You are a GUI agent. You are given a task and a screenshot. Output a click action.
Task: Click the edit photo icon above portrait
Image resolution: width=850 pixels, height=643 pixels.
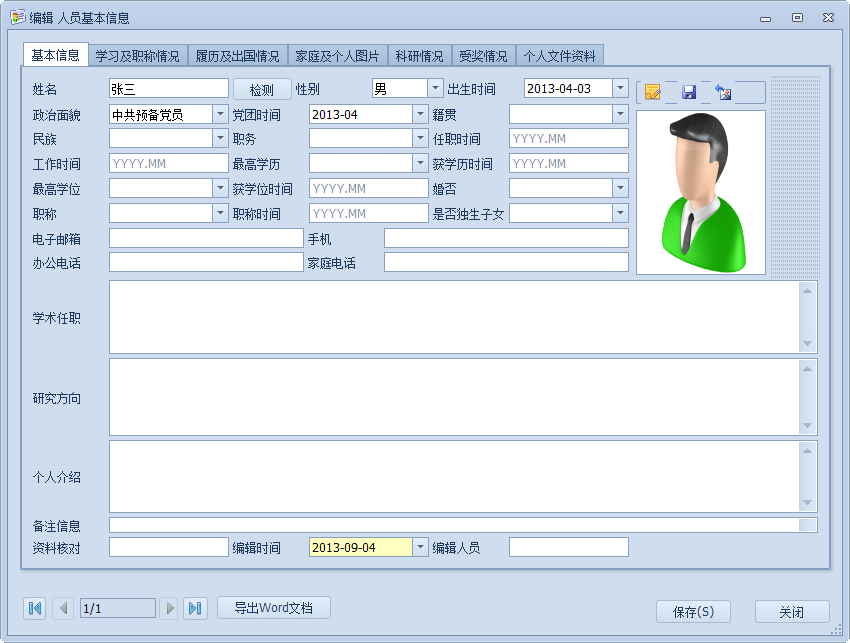652,92
